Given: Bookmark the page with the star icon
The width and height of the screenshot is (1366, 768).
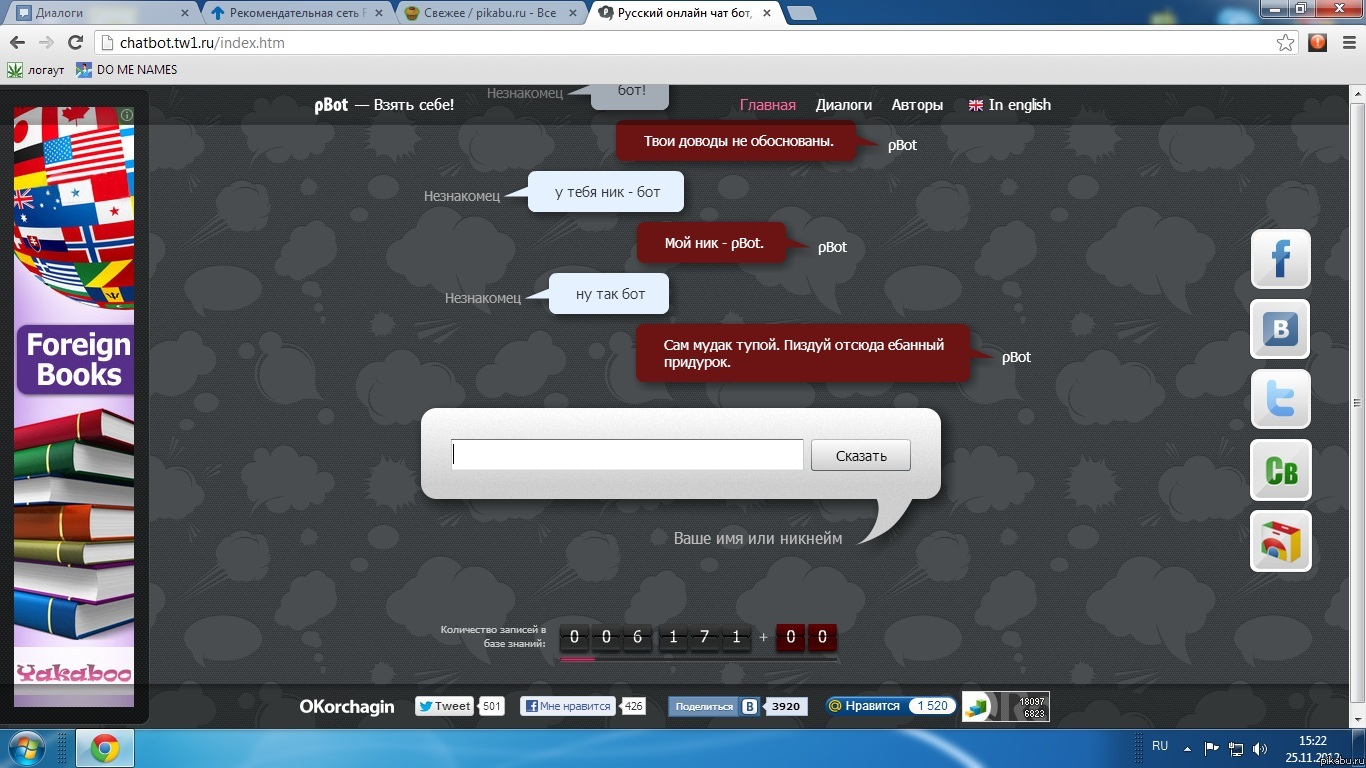Looking at the screenshot, I should click(1285, 43).
